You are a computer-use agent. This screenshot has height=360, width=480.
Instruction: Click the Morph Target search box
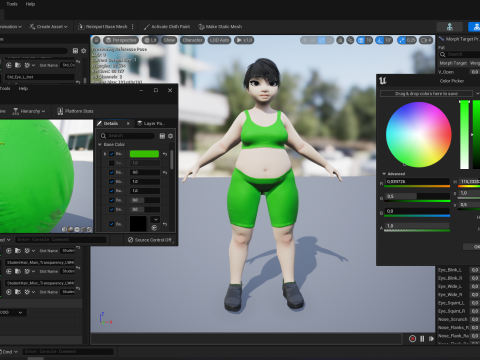pyautogui.click(x=460, y=54)
